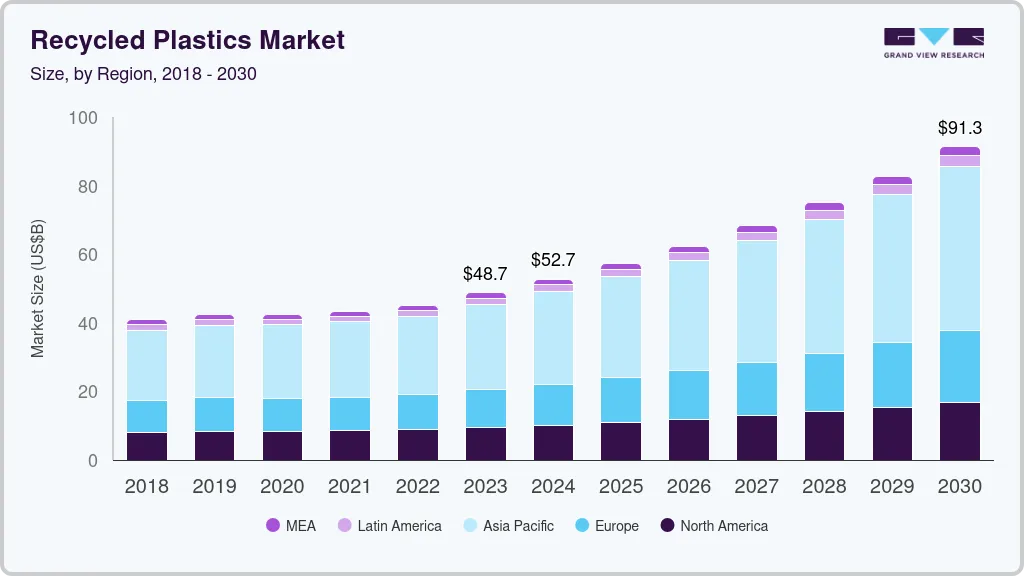Click the North America segment of 2028 bar
The height and width of the screenshot is (576, 1024).
pos(824,436)
